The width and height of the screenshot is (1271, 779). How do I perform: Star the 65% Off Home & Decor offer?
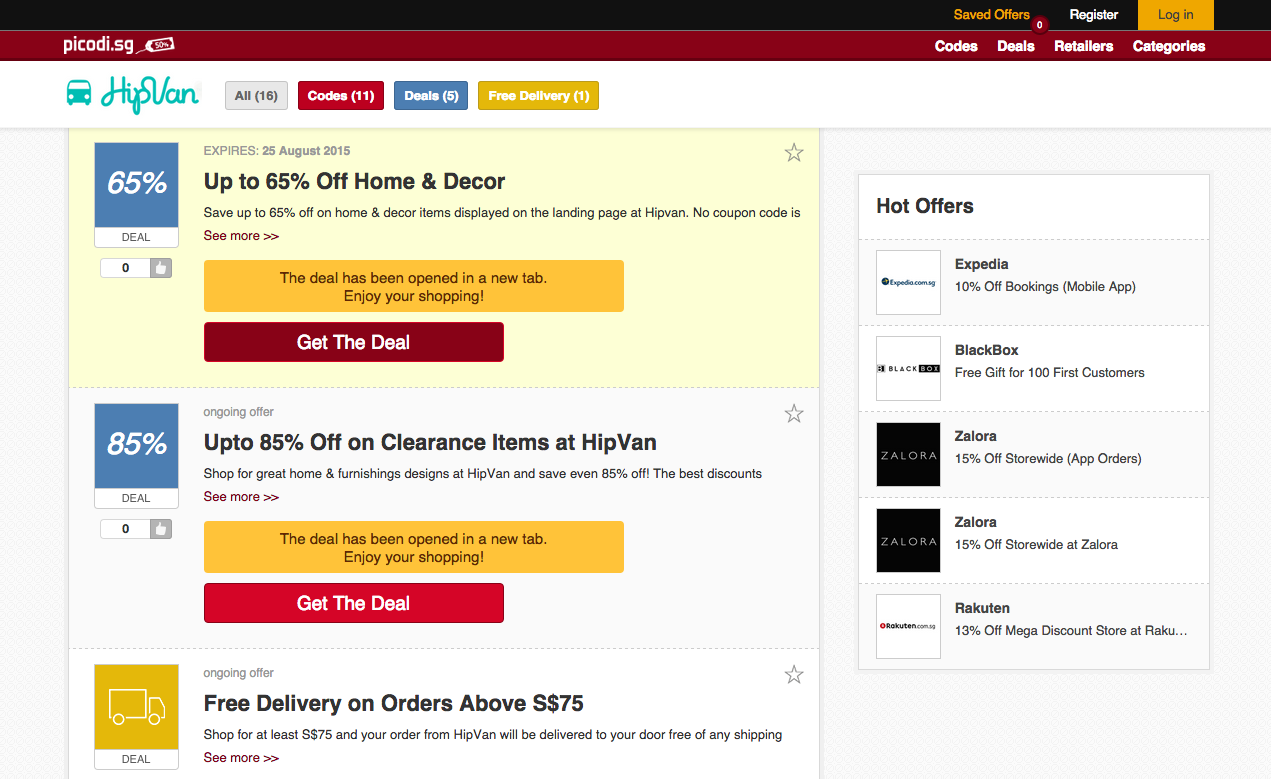pos(794,152)
